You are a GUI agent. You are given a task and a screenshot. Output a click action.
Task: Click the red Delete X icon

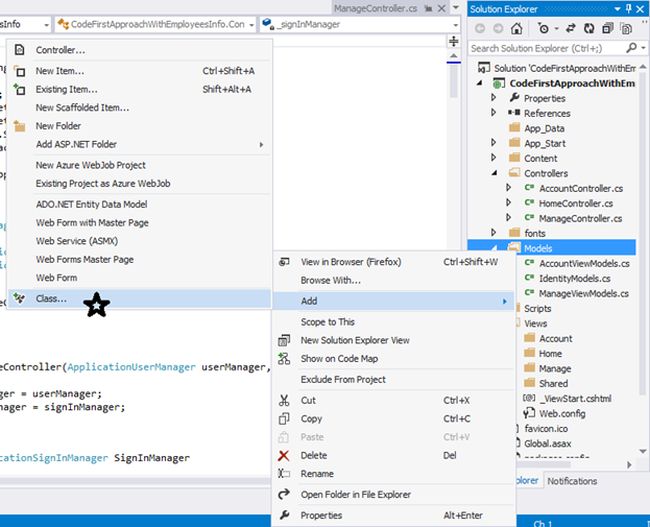click(284, 455)
